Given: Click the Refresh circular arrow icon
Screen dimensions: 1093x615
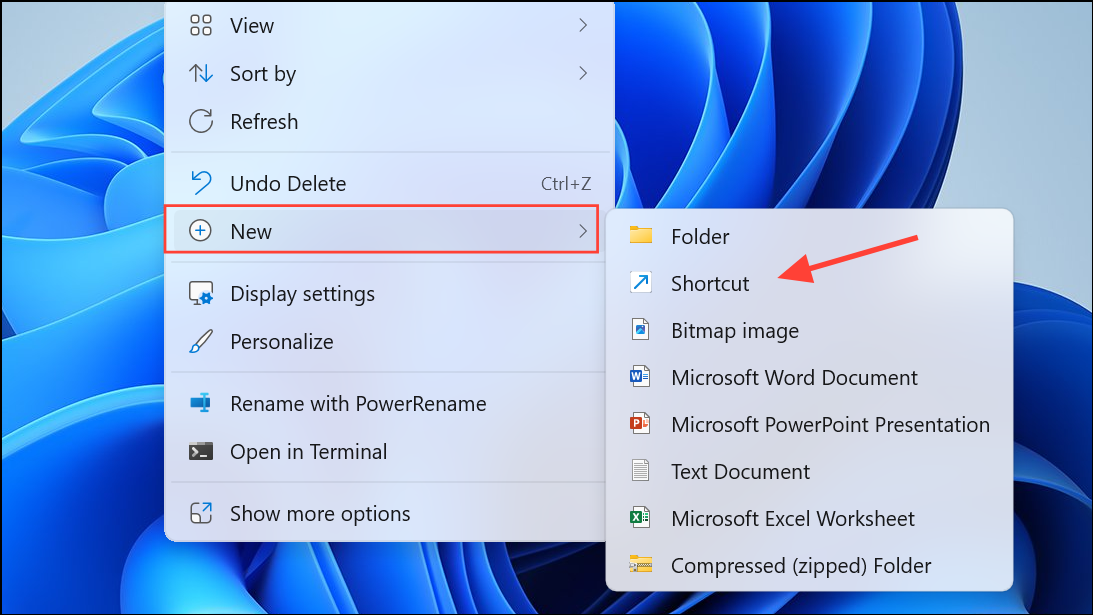Looking at the screenshot, I should 200,121.
